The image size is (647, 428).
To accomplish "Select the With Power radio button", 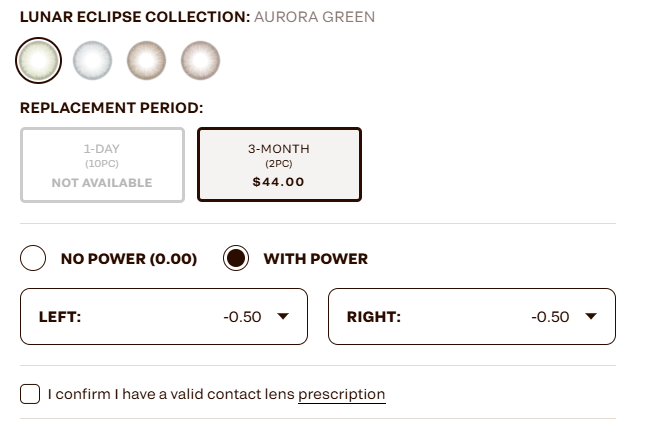I will pyautogui.click(x=236, y=259).
